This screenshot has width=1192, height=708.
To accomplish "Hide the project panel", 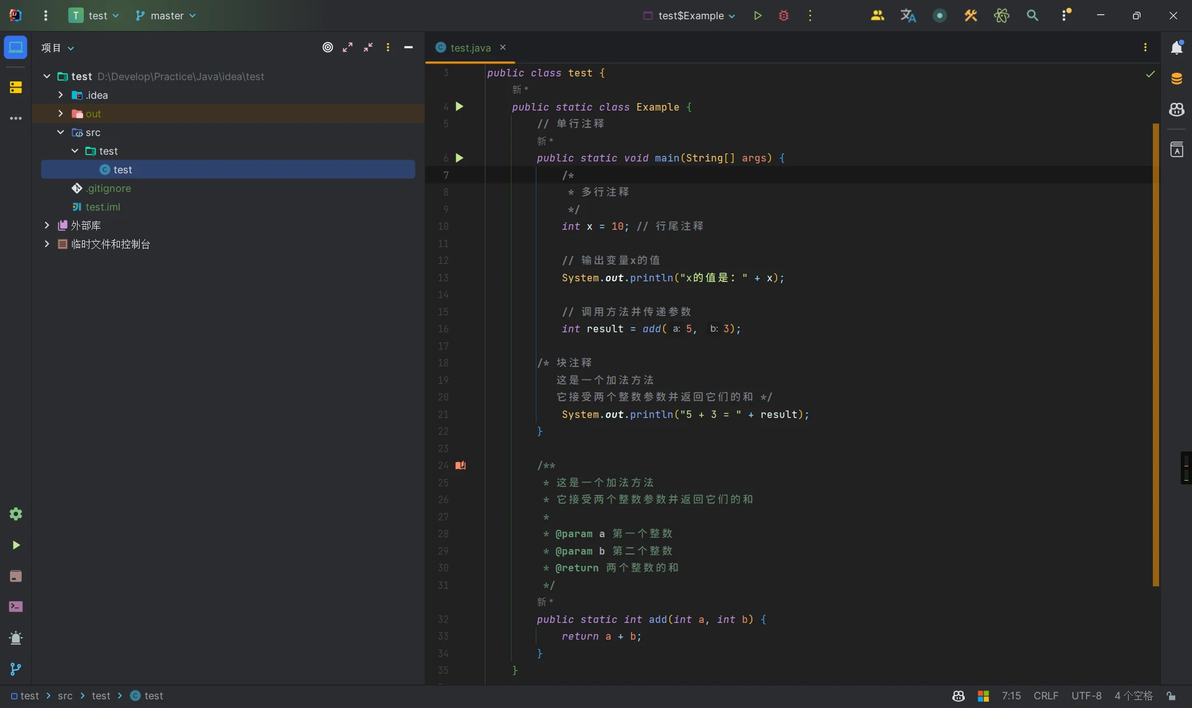I will pyautogui.click(x=408, y=47).
